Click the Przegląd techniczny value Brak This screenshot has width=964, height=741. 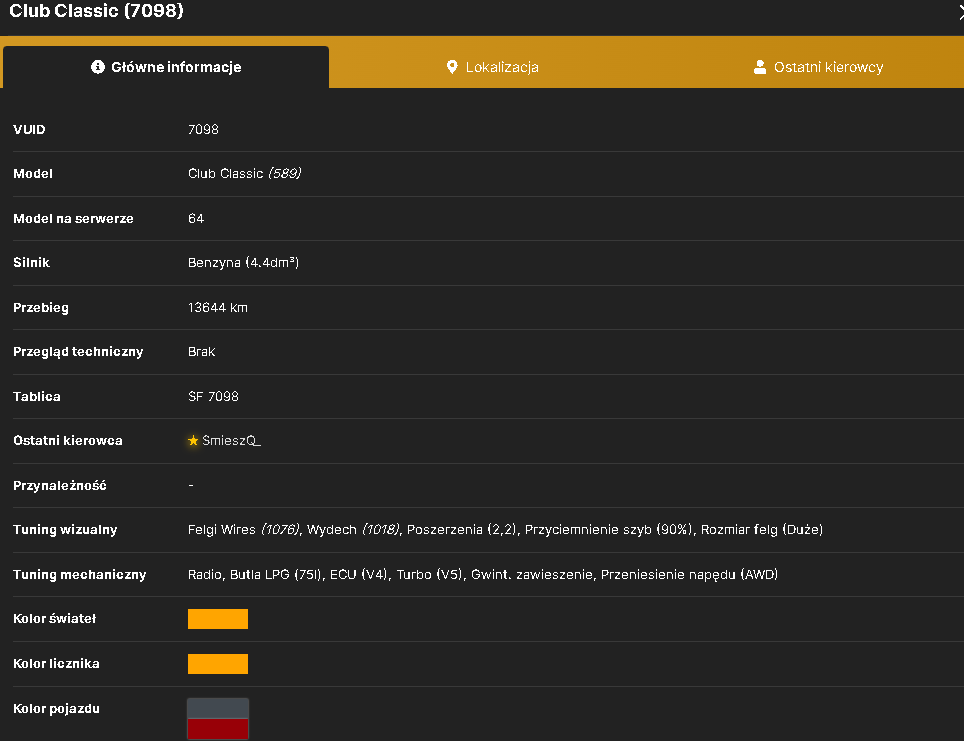pos(201,352)
